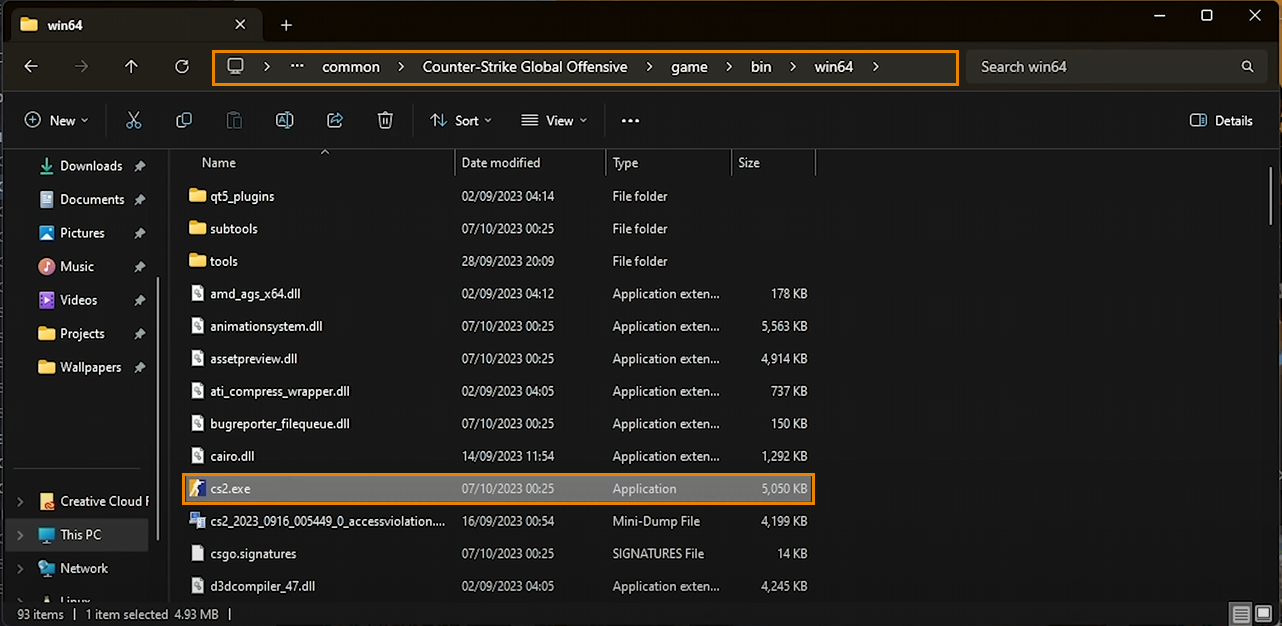Screen dimensions: 1282x626
Task: Close the win64 tab
Action: pyautogui.click(x=240, y=25)
